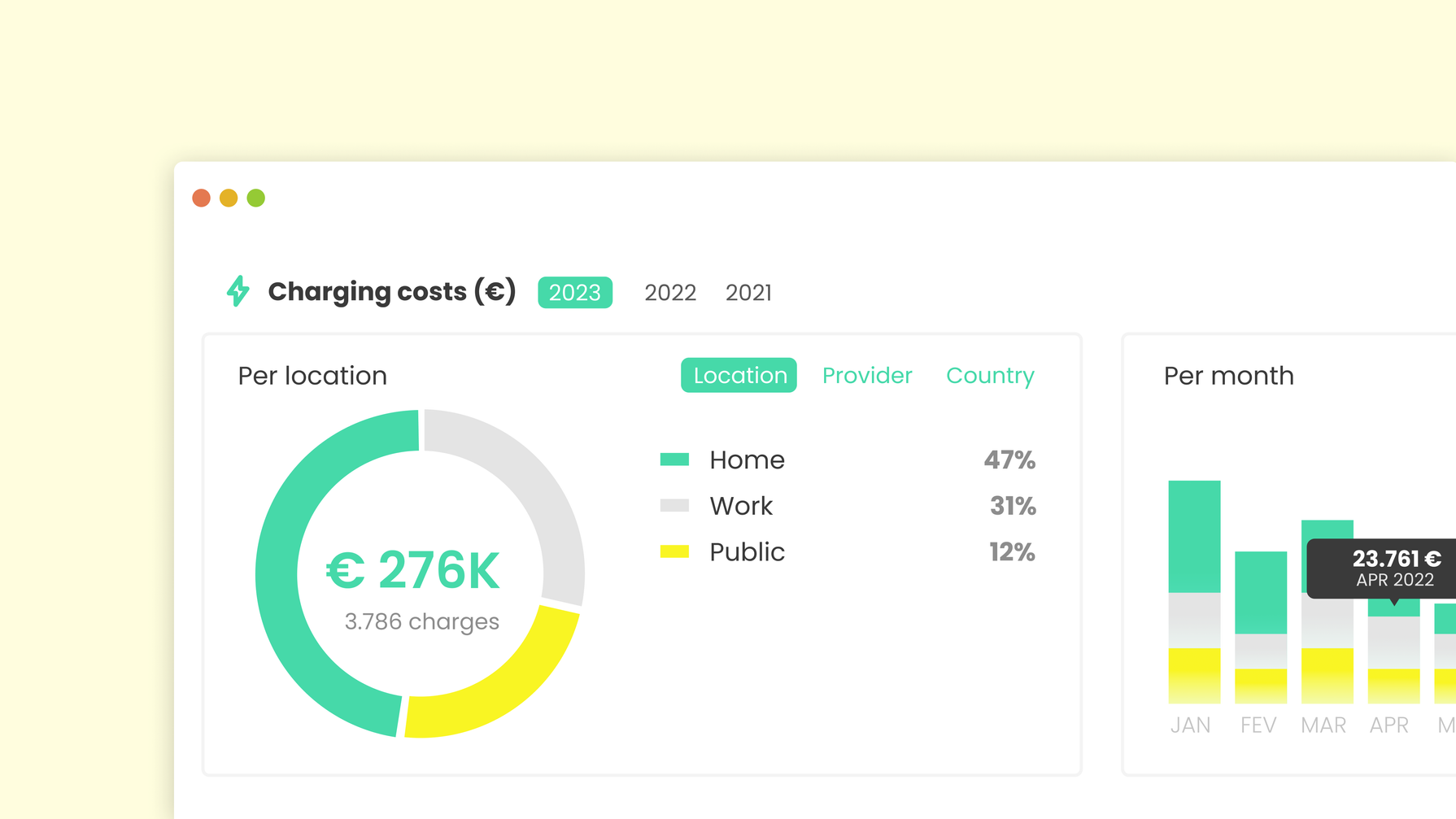The image size is (1456, 819).
Task: Click the 3.786 charges text
Action: pyautogui.click(x=421, y=621)
